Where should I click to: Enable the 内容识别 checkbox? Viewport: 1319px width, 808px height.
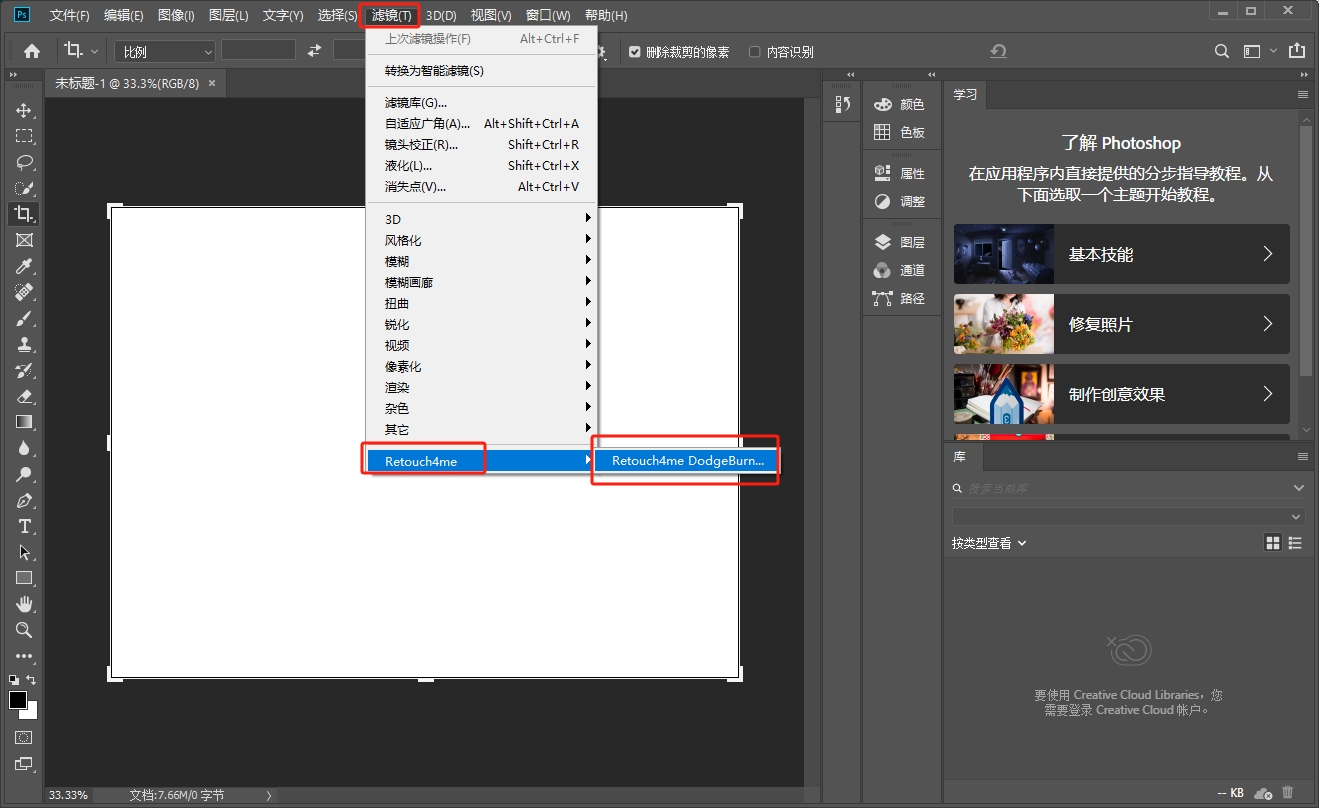(x=754, y=52)
